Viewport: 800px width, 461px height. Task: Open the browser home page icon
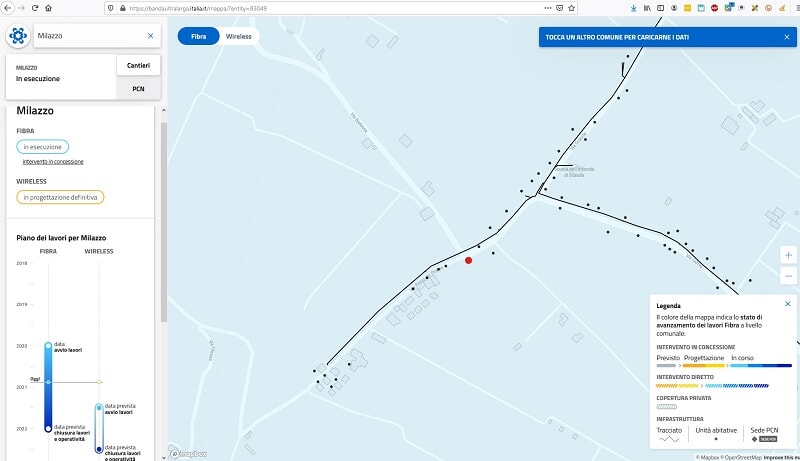coord(48,8)
